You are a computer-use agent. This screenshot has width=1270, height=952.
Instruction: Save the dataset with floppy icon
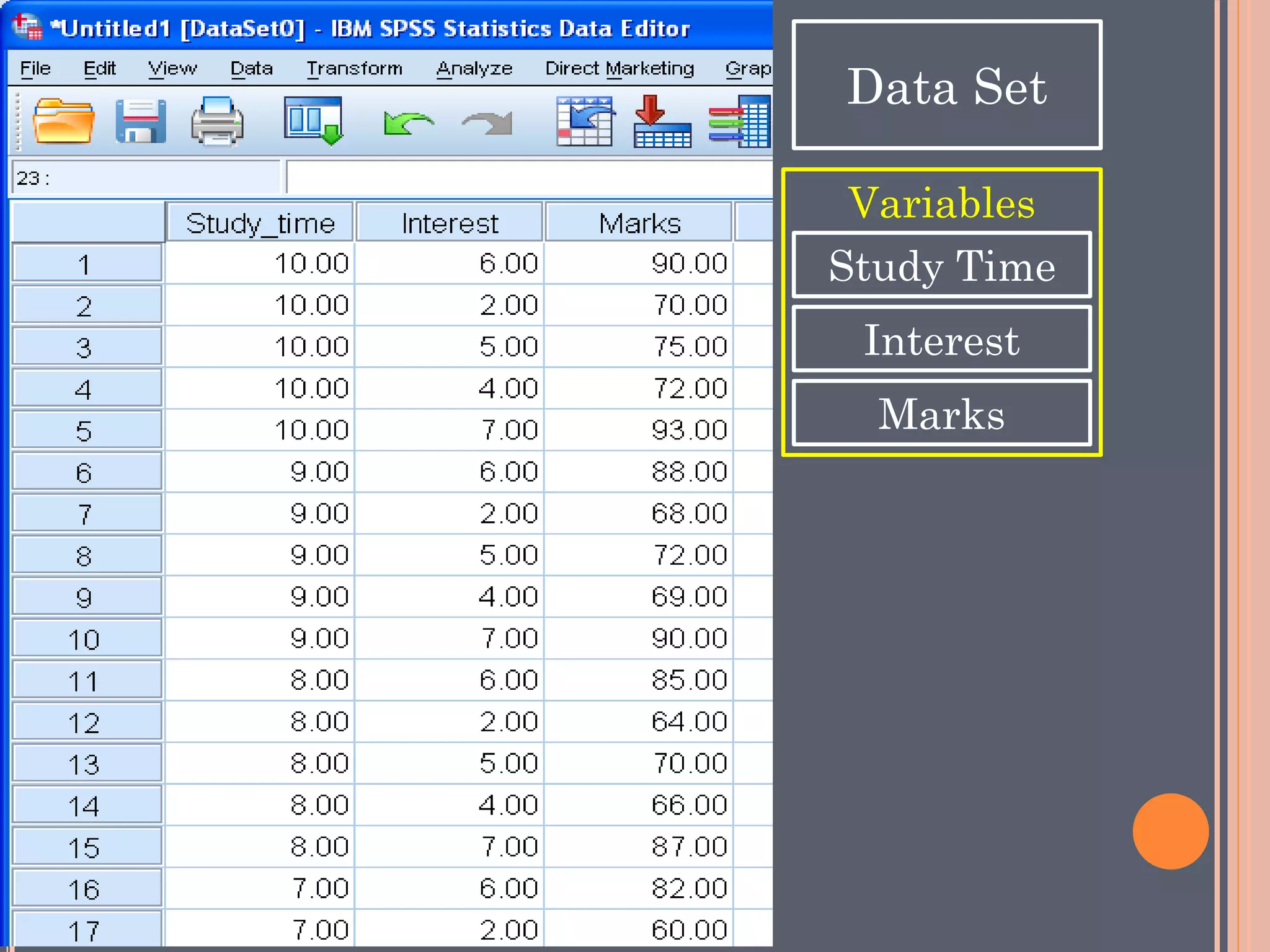tap(141, 121)
